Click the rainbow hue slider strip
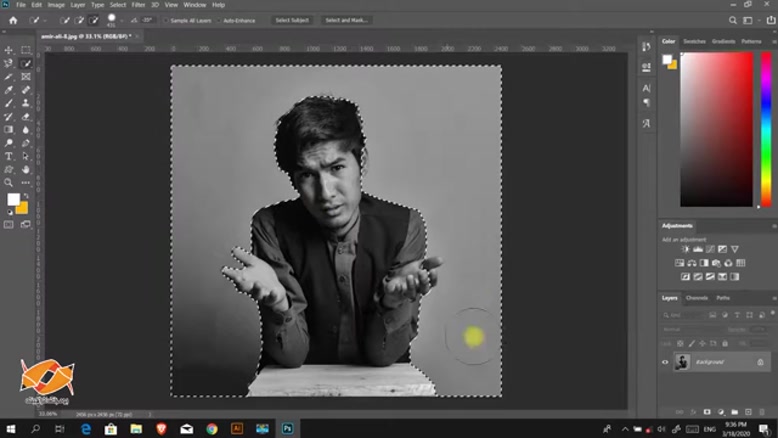Image resolution: width=778 pixels, height=438 pixels. [766, 128]
